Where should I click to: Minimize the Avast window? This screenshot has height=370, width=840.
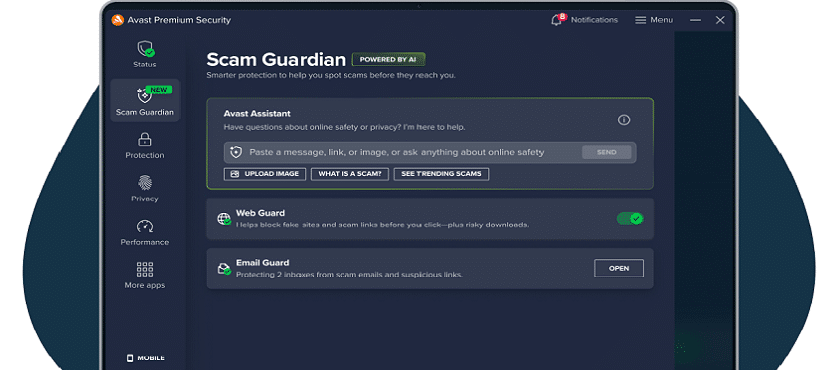tap(695, 20)
